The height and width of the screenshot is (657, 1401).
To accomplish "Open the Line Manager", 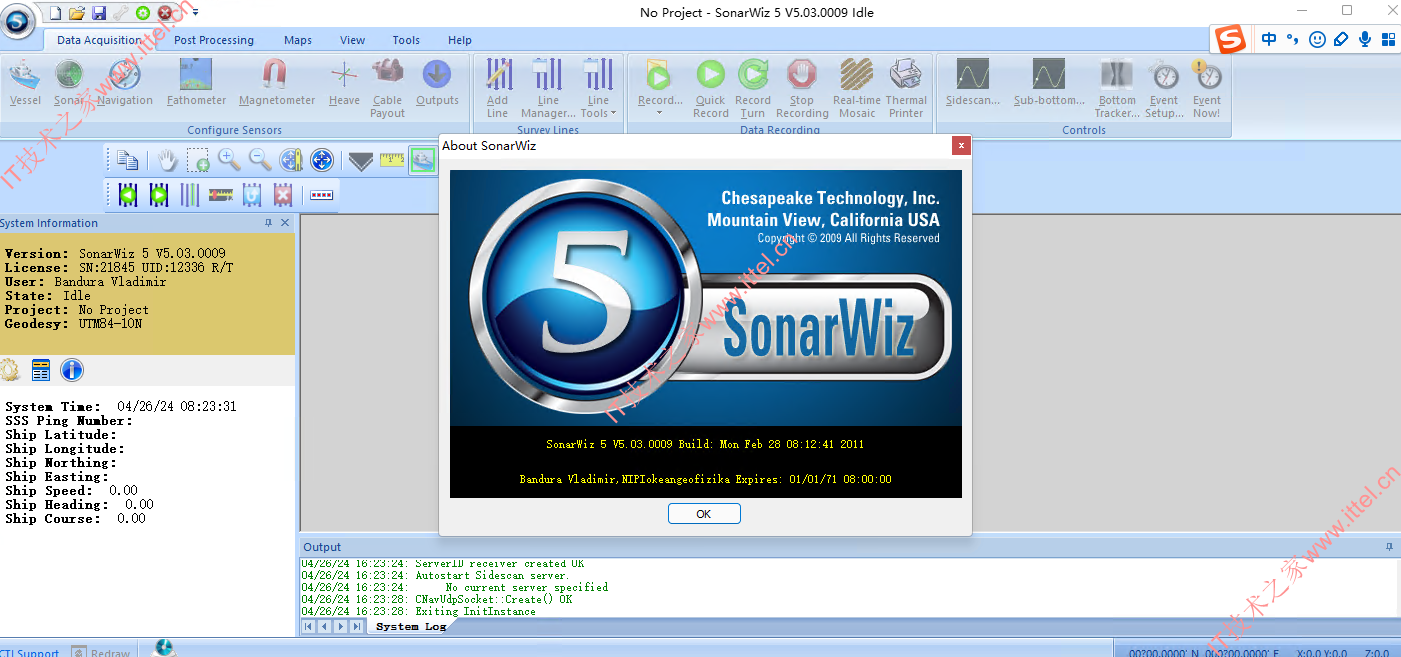I will coord(548,88).
